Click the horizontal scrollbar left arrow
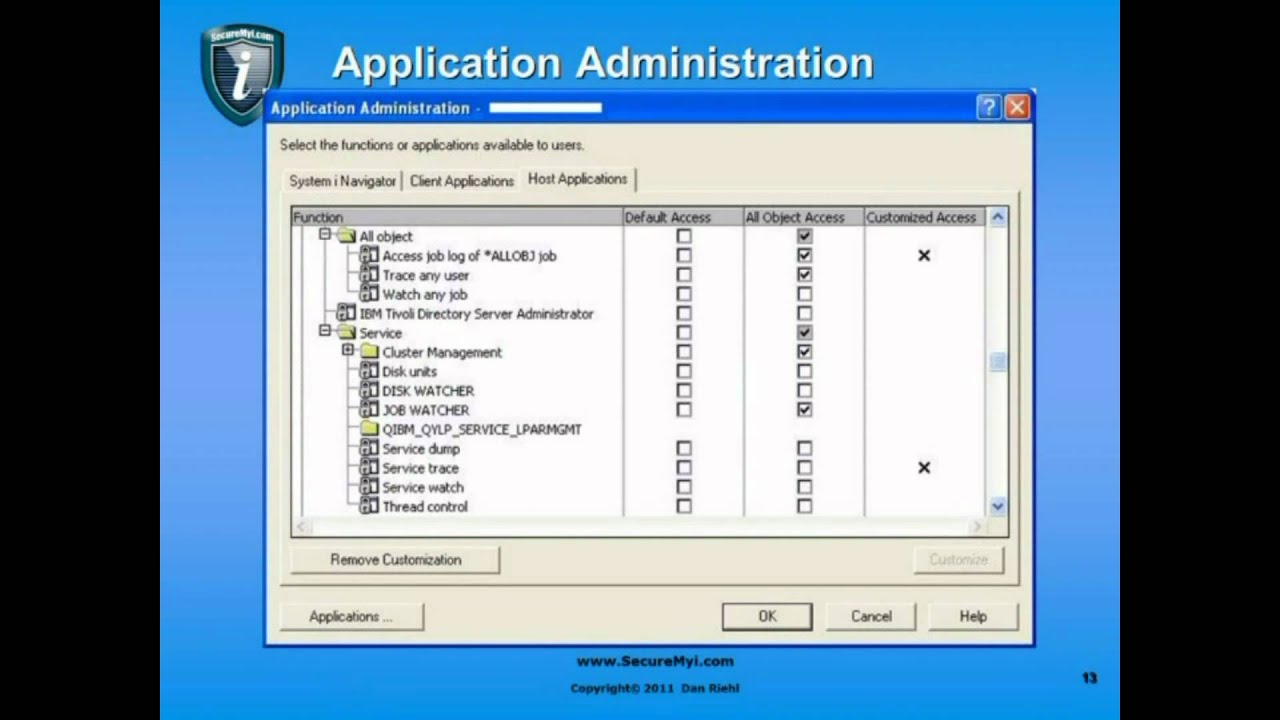1280x720 pixels. pos(302,527)
